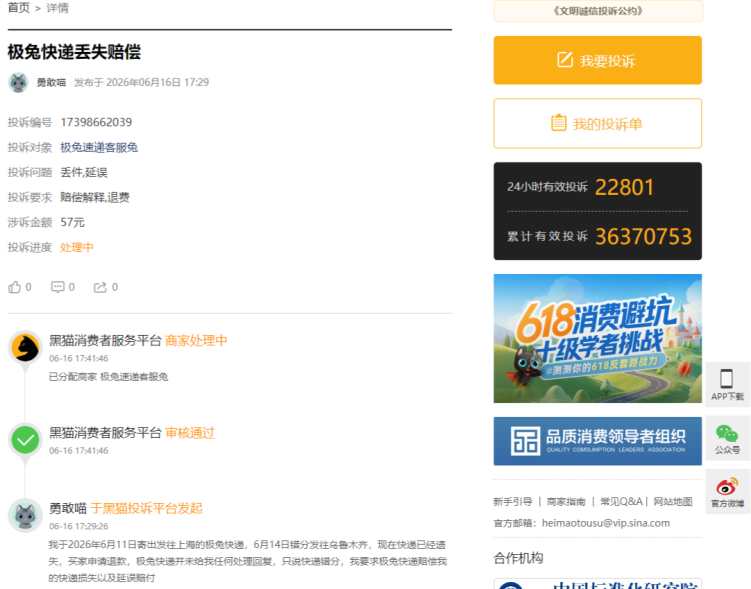Click the pencil icon in 我要投诉
Screen dimensions: 751x589
[565, 60]
